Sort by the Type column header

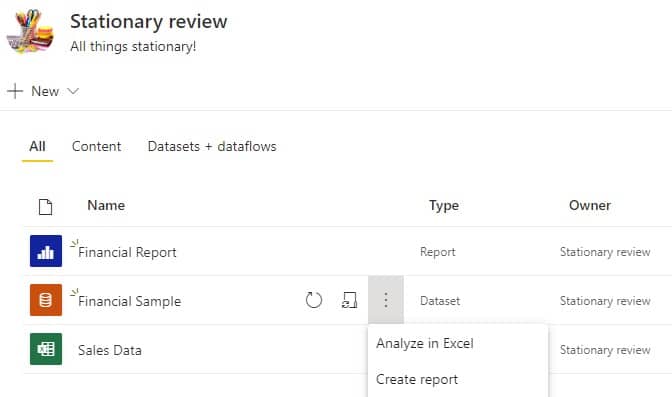pos(444,205)
